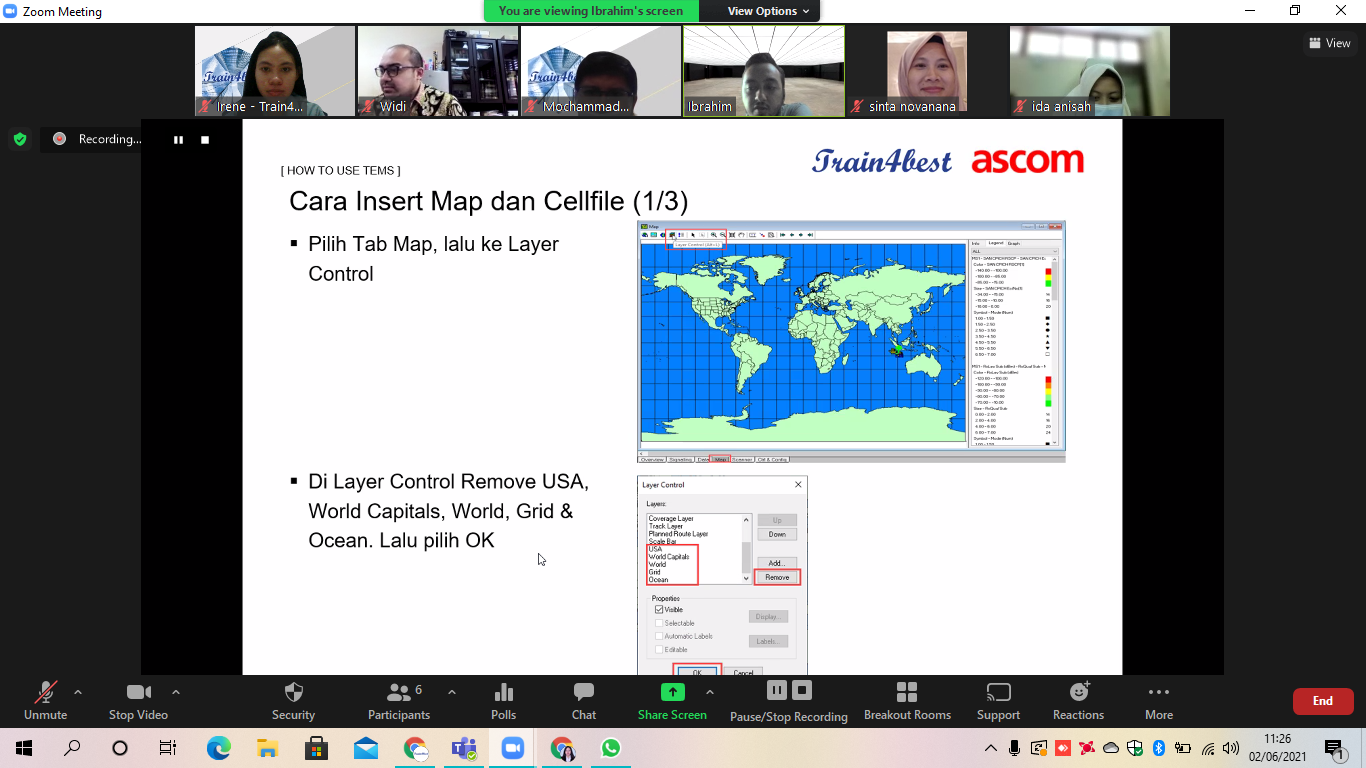Open the View Options dropdown

coord(768,11)
